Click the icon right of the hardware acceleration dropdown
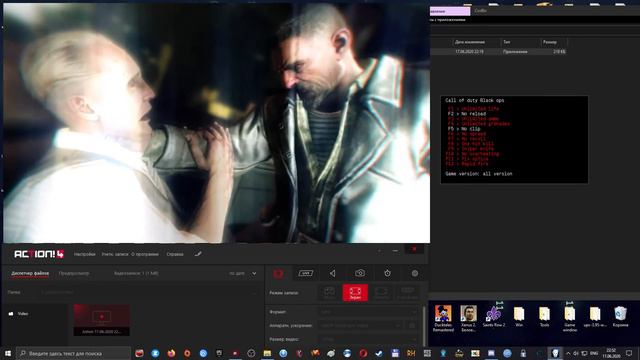Screen dimensions: 640x360 pyautogui.click(x=412, y=325)
